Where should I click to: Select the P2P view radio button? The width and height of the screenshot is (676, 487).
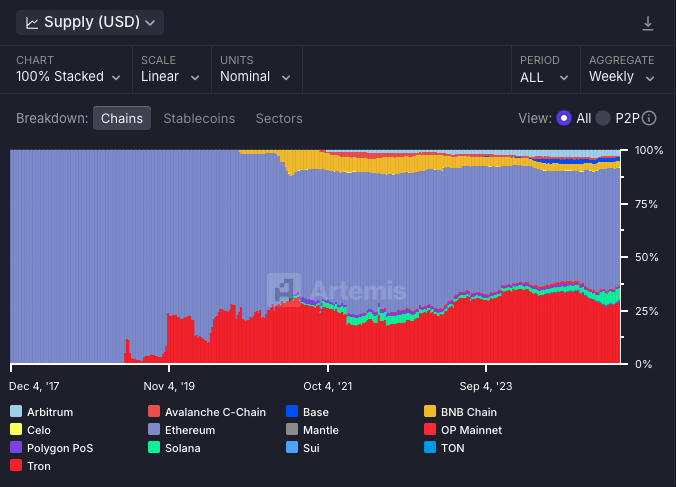(x=603, y=118)
